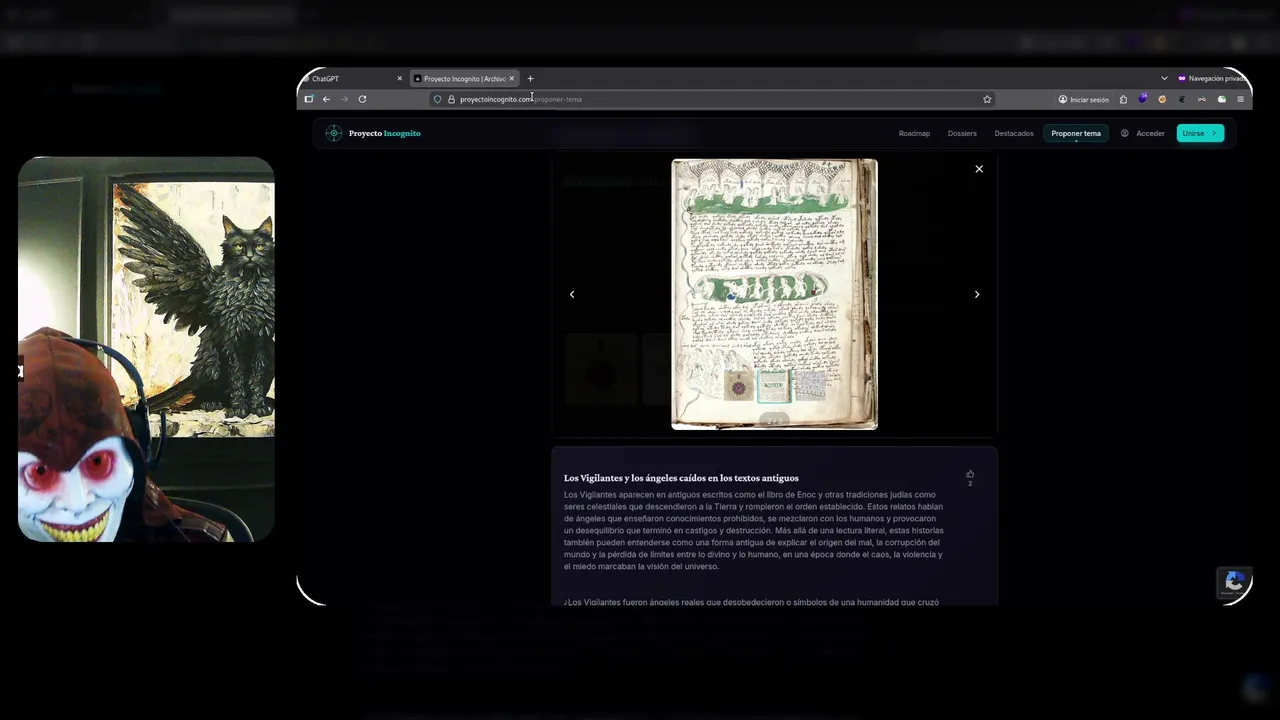Image resolution: width=1280 pixels, height=720 pixels.
Task: Expand the list-all-tabs dropdown
Action: point(1164,78)
